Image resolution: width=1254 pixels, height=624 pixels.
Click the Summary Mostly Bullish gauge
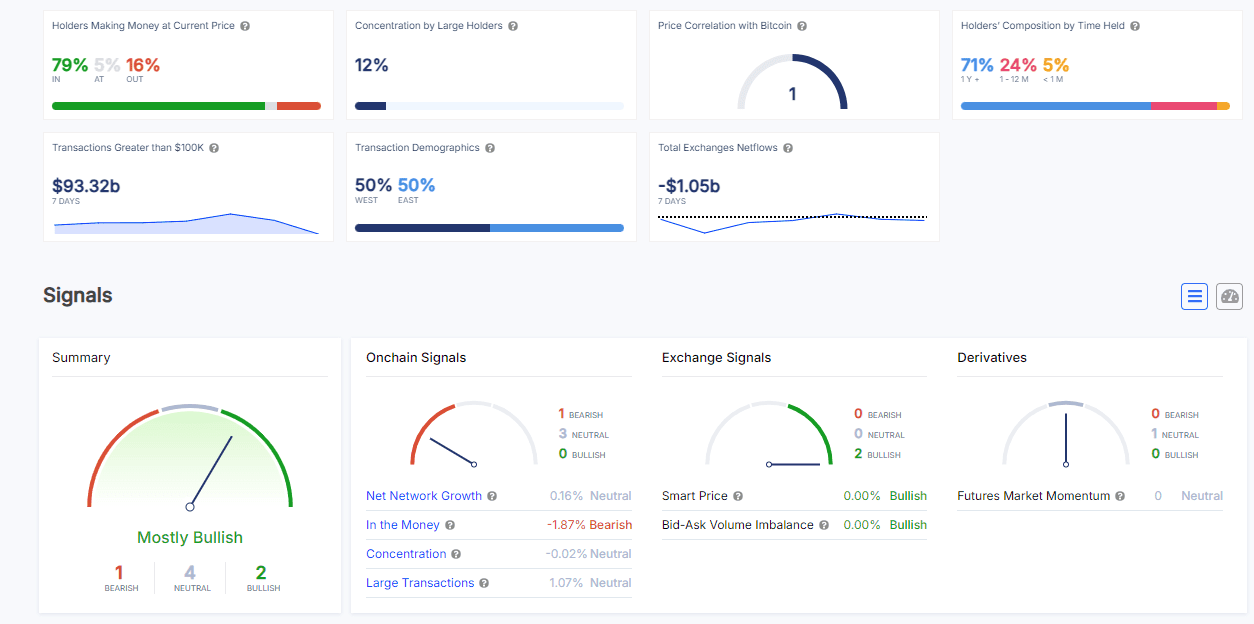190,460
